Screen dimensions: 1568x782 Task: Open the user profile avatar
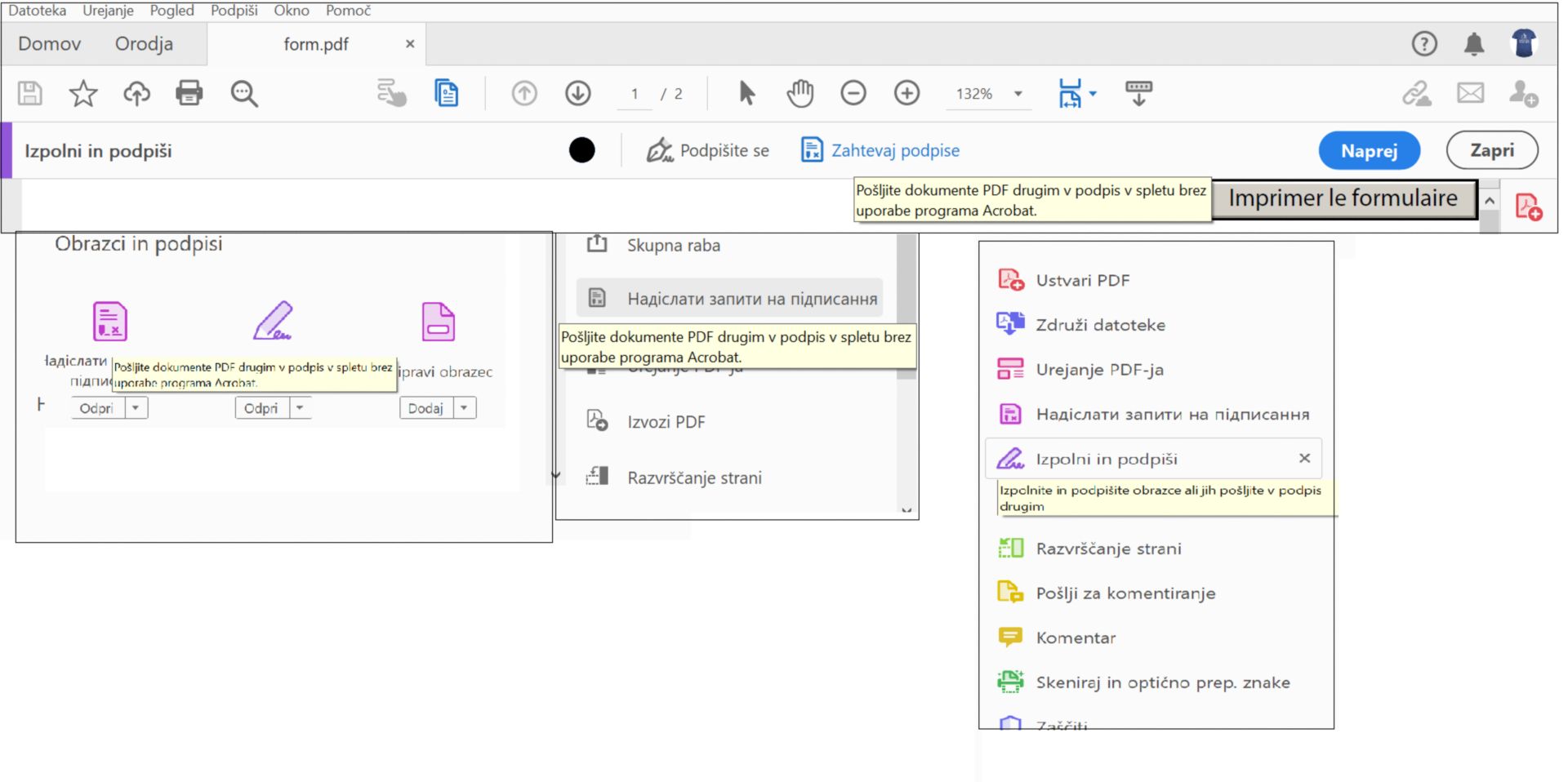pyautogui.click(x=1524, y=43)
